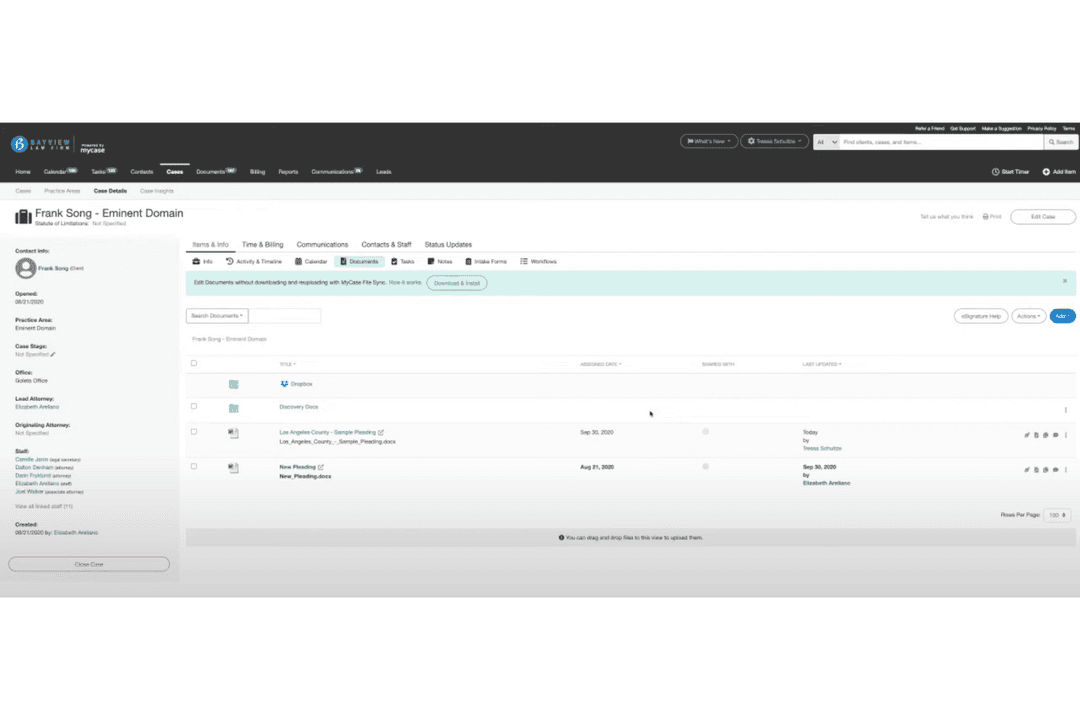Click the copy icon on New Pleading row

1046,470
